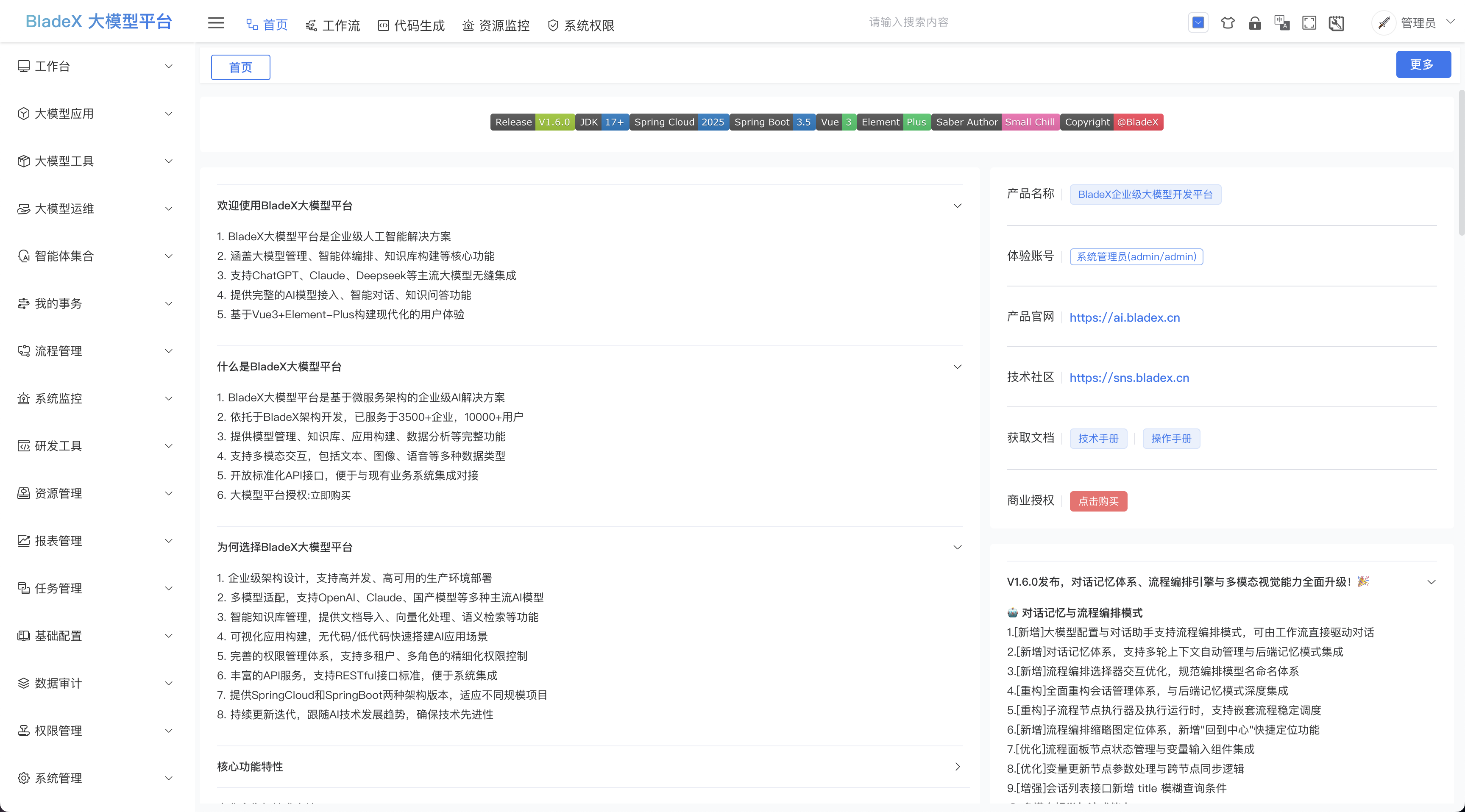This screenshot has height=812, width=1465.
Task: Click the Copyright @BladeX badge
Action: 1111,122
